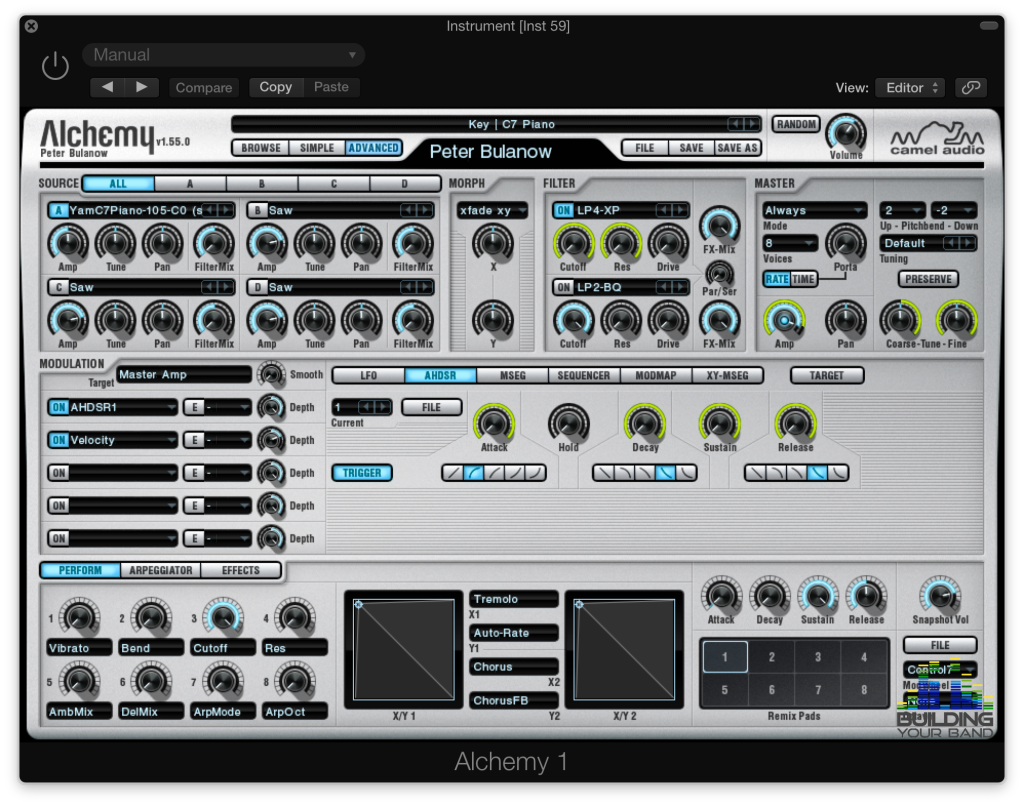Click the Master Amp knob

pos(784,319)
